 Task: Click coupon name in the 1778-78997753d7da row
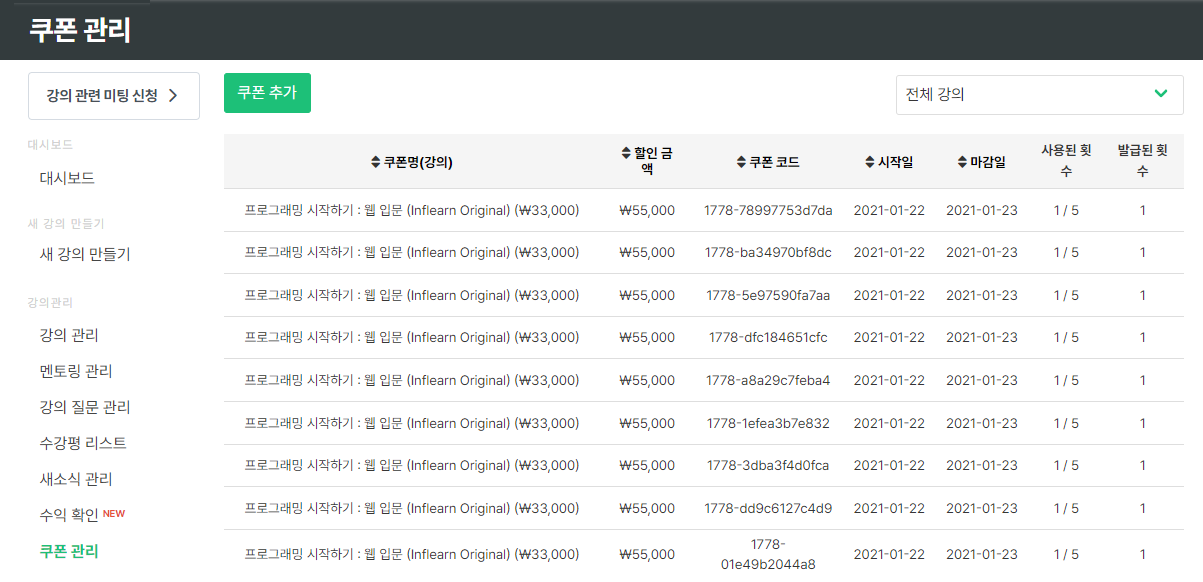coord(412,210)
